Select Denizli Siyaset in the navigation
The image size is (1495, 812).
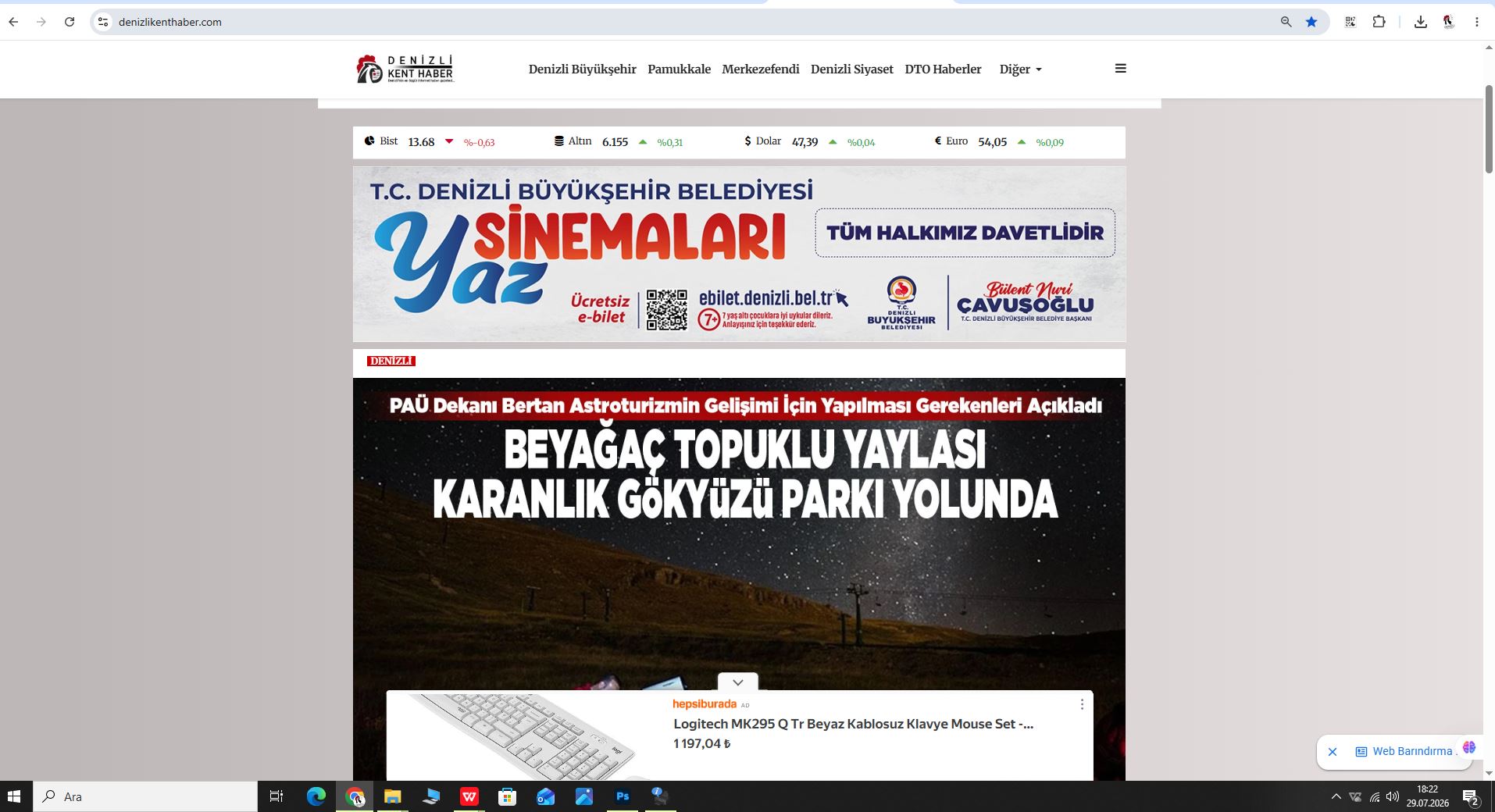tap(852, 69)
